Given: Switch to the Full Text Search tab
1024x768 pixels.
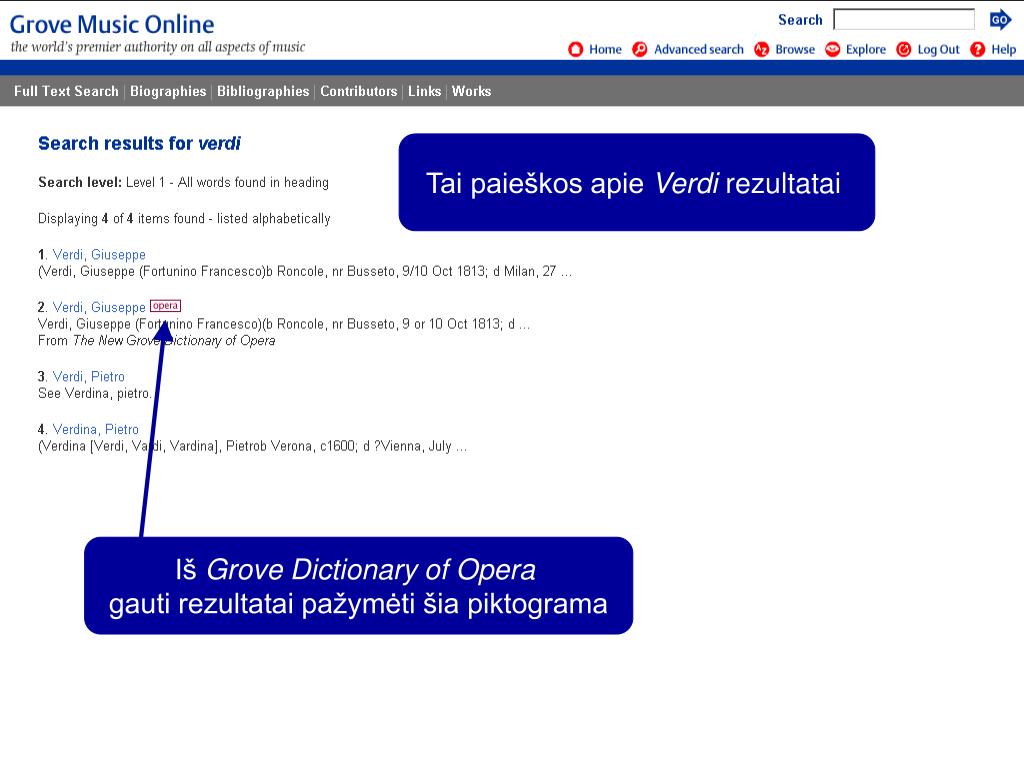Looking at the screenshot, I should (x=67, y=91).
